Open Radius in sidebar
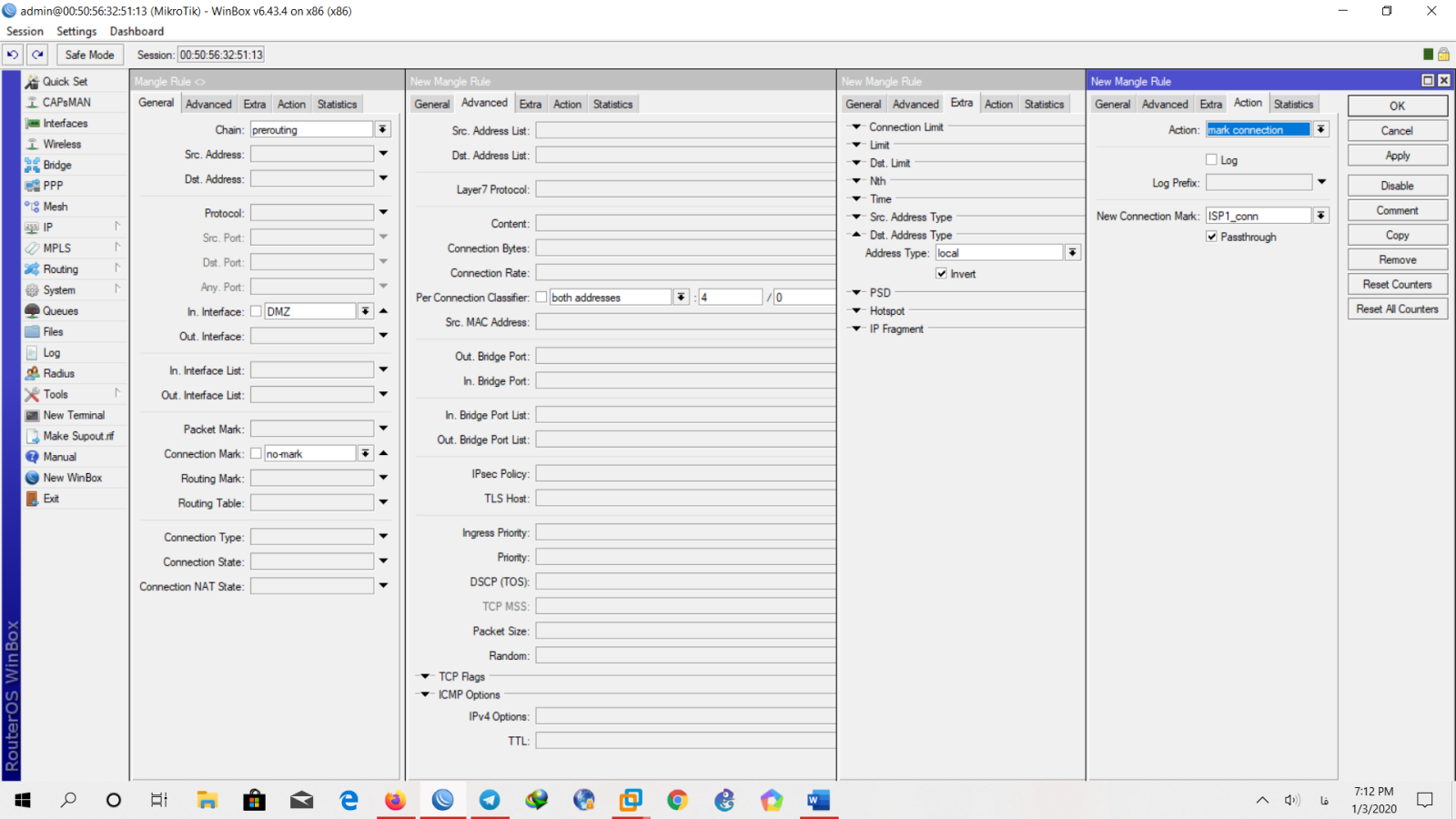Image resolution: width=1456 pixels, height=819 pixels. click(58, 374)
